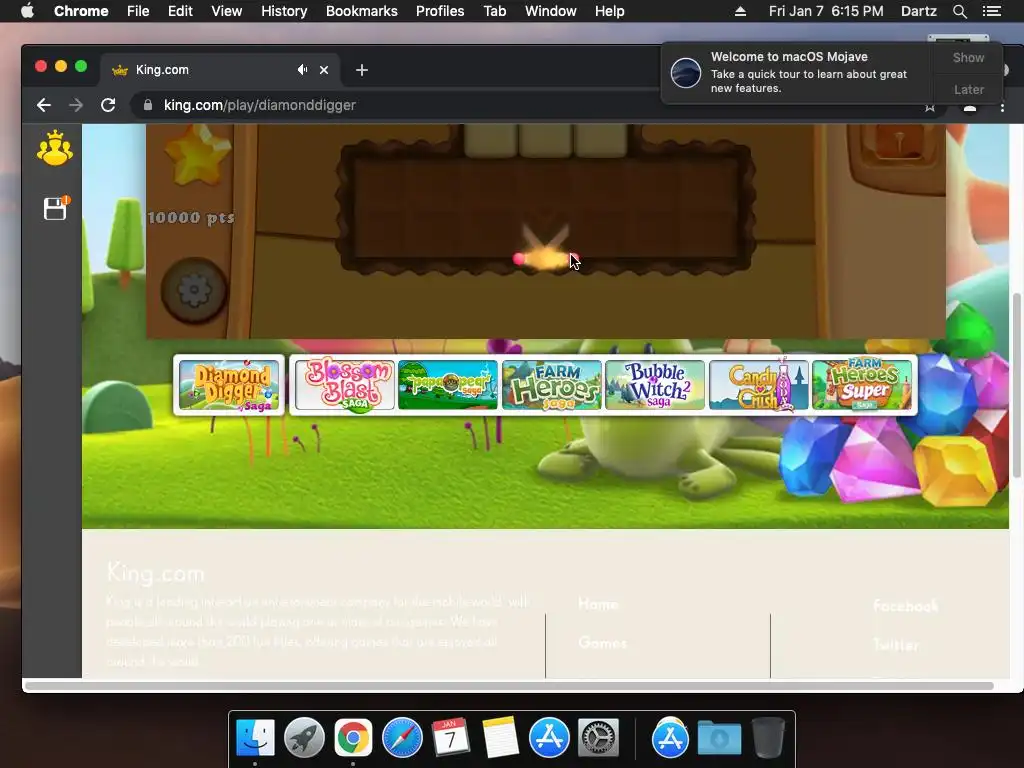
Task: Open a new tab with the plus button
Action: (x=362, y=70)
